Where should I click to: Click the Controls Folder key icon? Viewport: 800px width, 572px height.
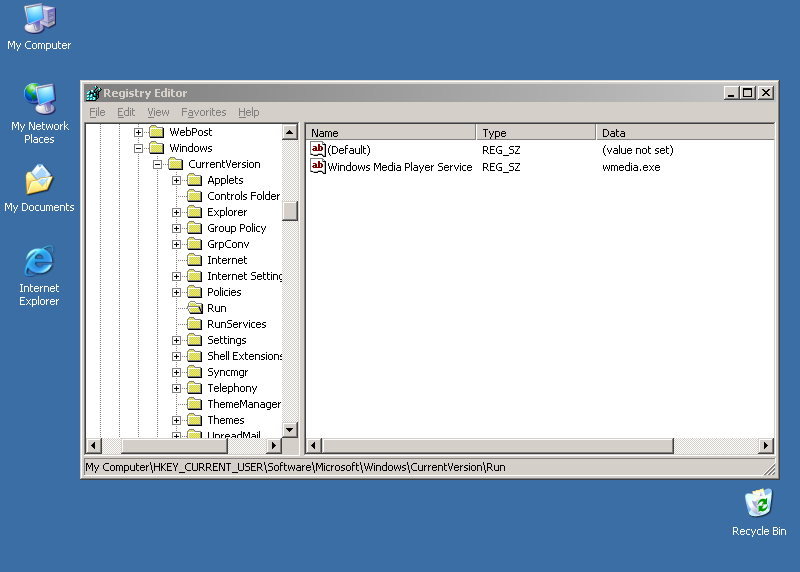pyautogui.click(x=194, y=196)
